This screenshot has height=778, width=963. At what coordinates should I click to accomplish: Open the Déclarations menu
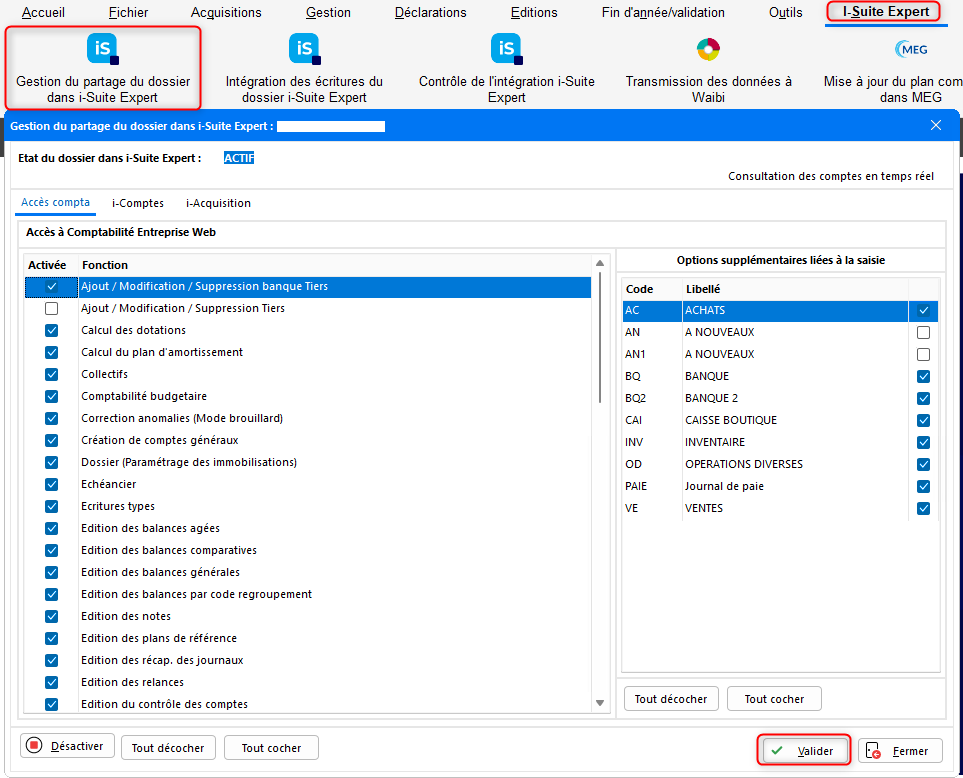click(x=430, y=13)
